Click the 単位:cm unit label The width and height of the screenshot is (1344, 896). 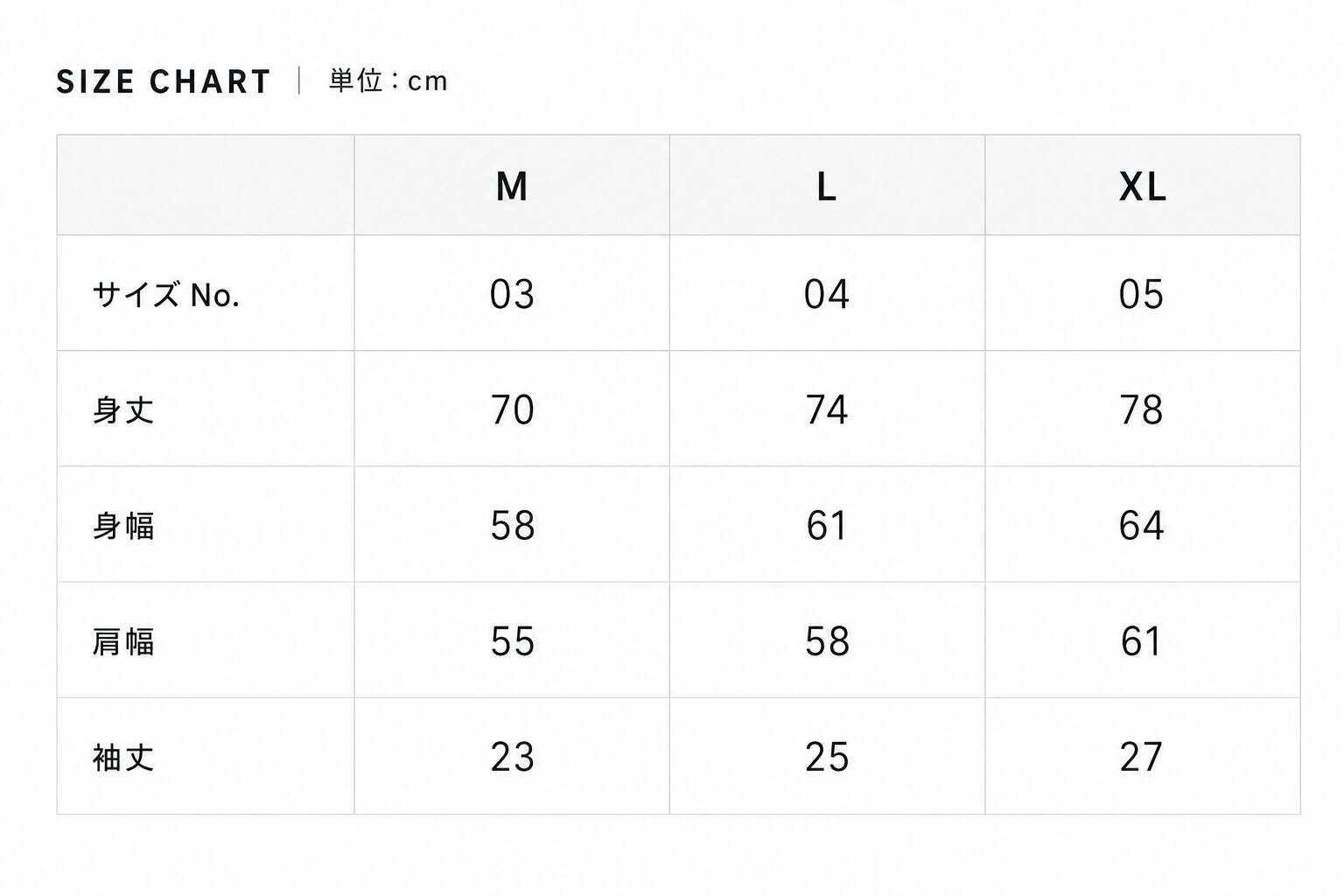[388, 80]
